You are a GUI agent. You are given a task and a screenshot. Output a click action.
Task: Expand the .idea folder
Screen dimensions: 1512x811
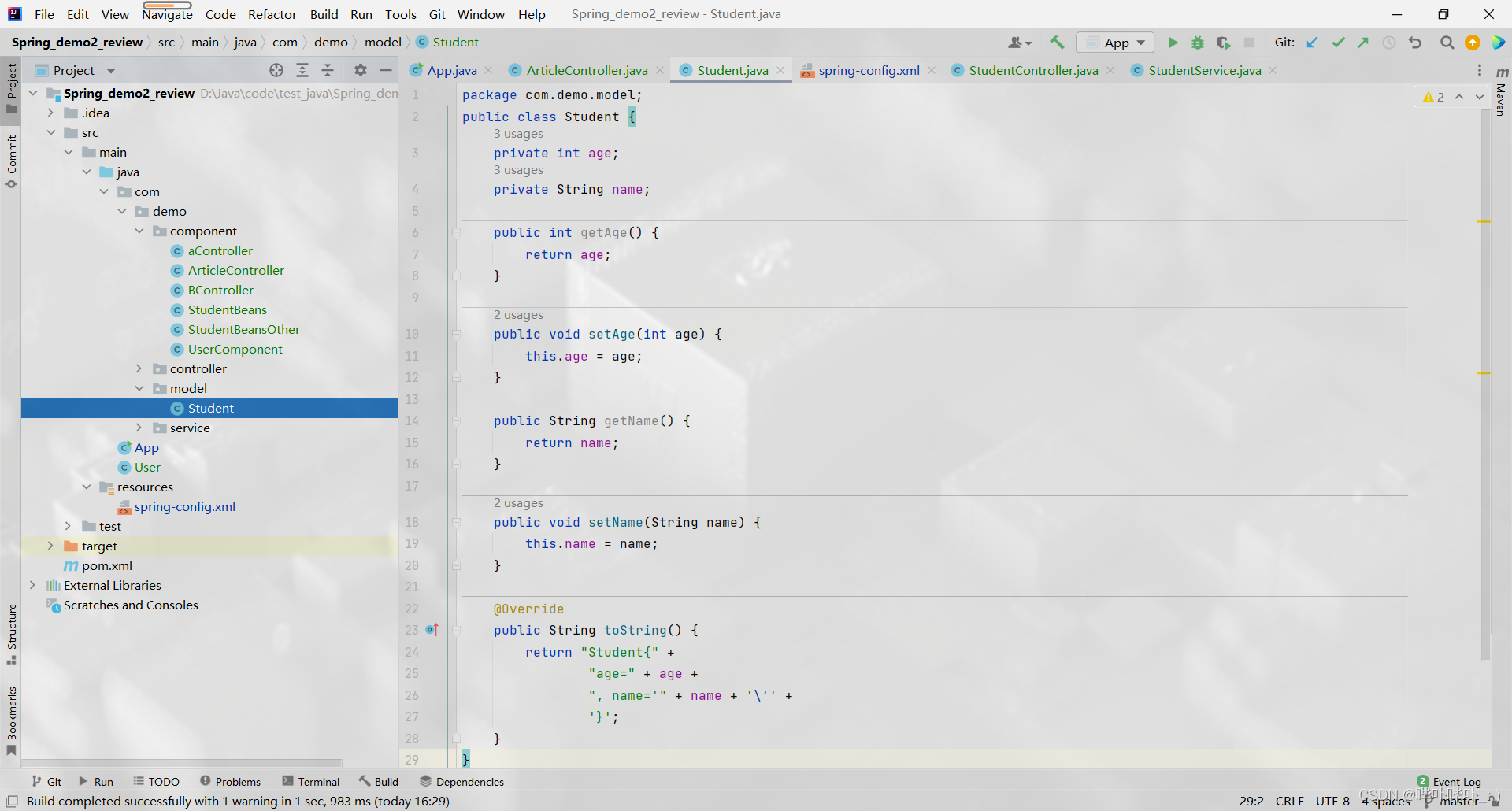[x=50, y=113]
